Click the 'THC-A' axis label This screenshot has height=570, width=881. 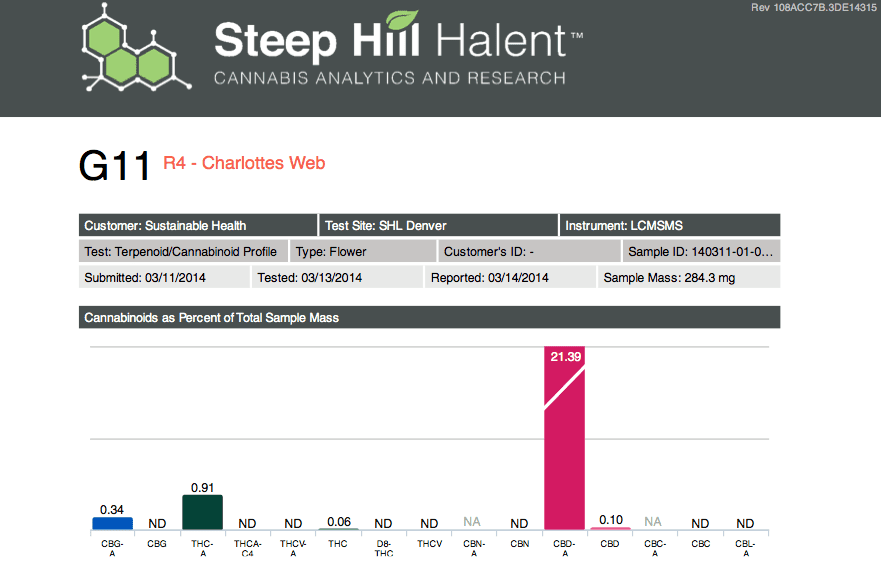point(202,548)
